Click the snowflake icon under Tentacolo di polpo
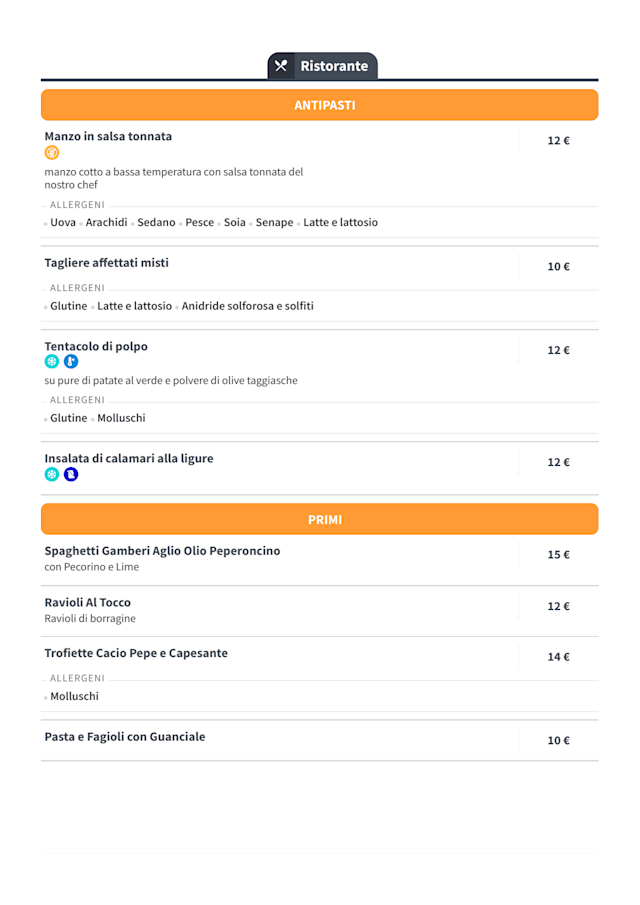This screenshot has width=640, height=905. tap(52, 362)
